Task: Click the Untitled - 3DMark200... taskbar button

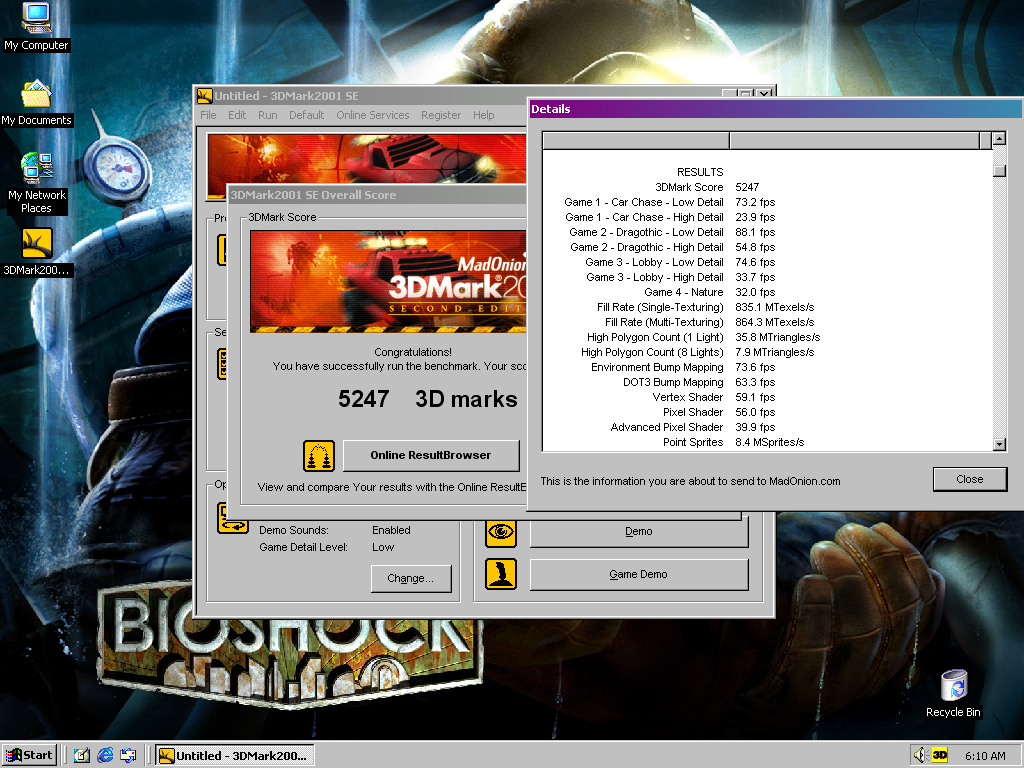Action: [x=236, y=756]
